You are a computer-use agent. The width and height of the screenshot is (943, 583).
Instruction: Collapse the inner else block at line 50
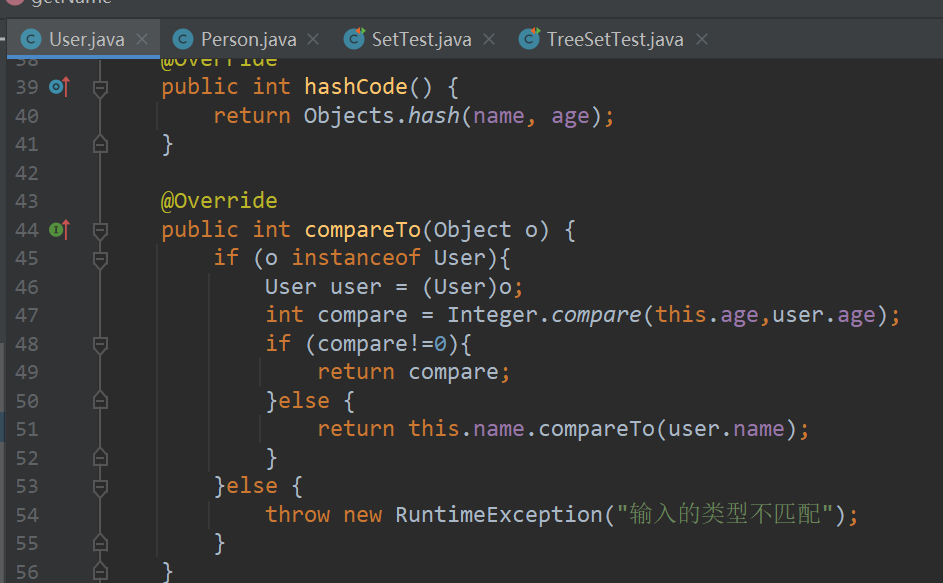[x=100, y=401]
